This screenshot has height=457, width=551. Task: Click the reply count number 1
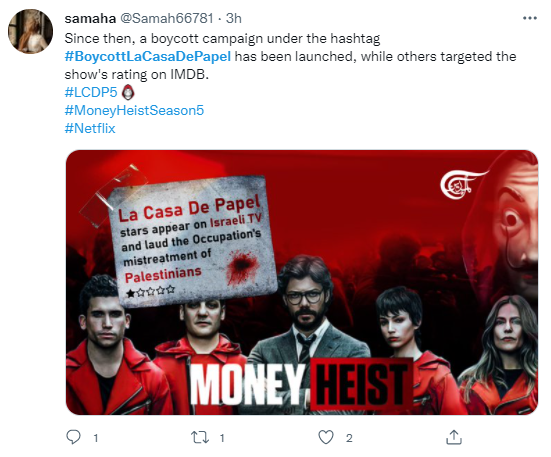[96, 438]
